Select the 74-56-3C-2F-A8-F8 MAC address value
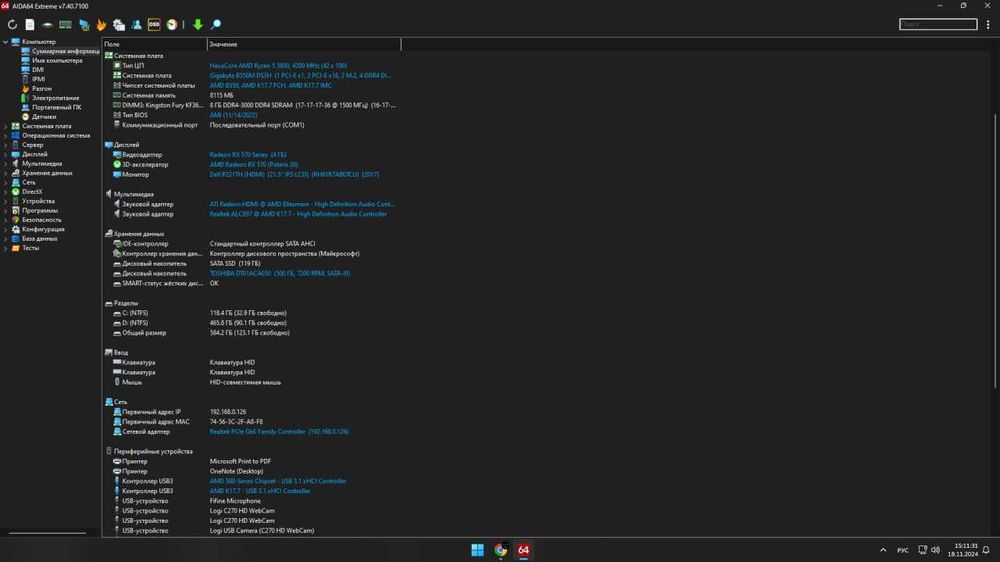Viewport: 1000px width, 562px height. [236, 422]
